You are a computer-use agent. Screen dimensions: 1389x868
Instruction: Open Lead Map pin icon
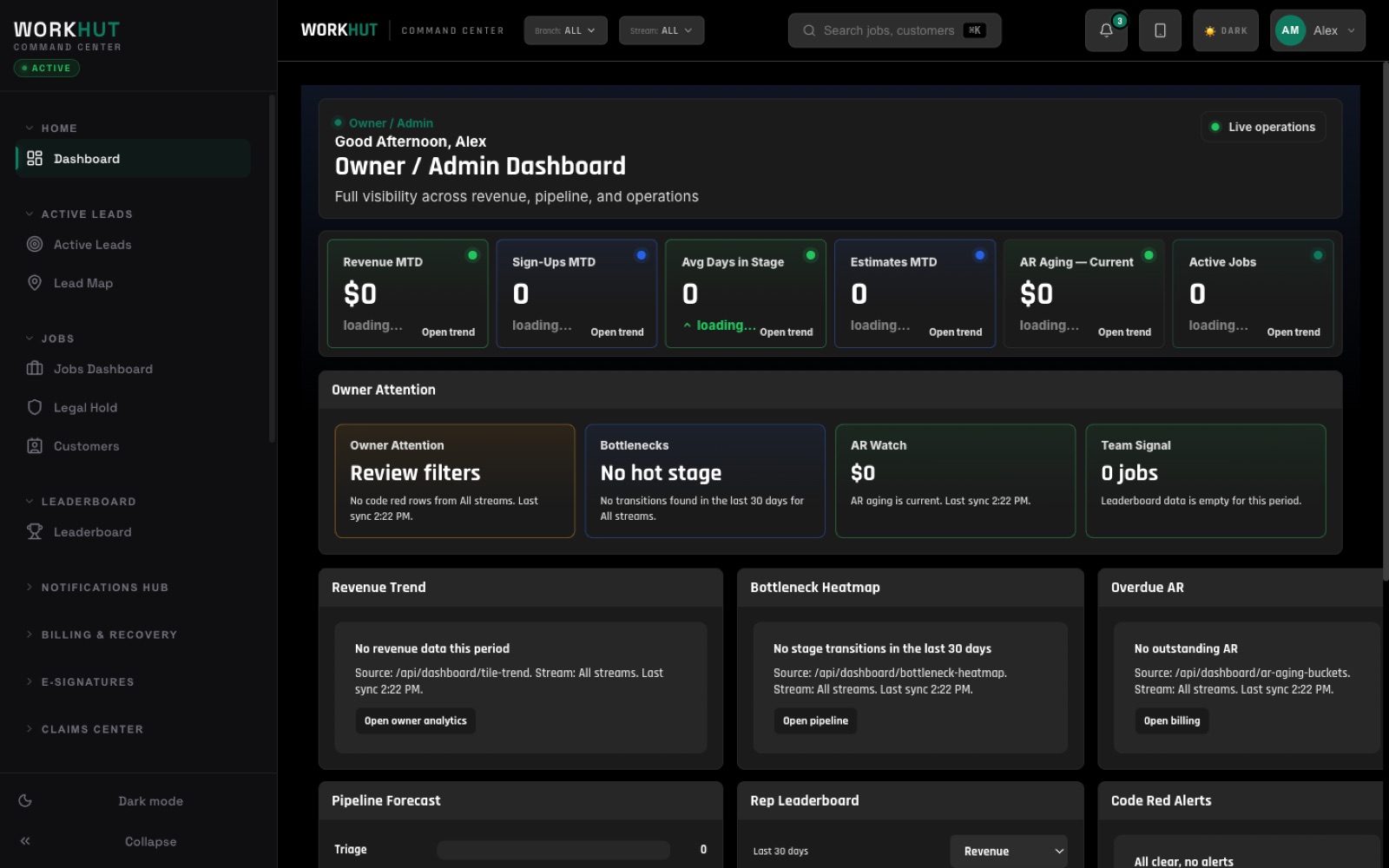pyautogui.click(x=35, y=283)
